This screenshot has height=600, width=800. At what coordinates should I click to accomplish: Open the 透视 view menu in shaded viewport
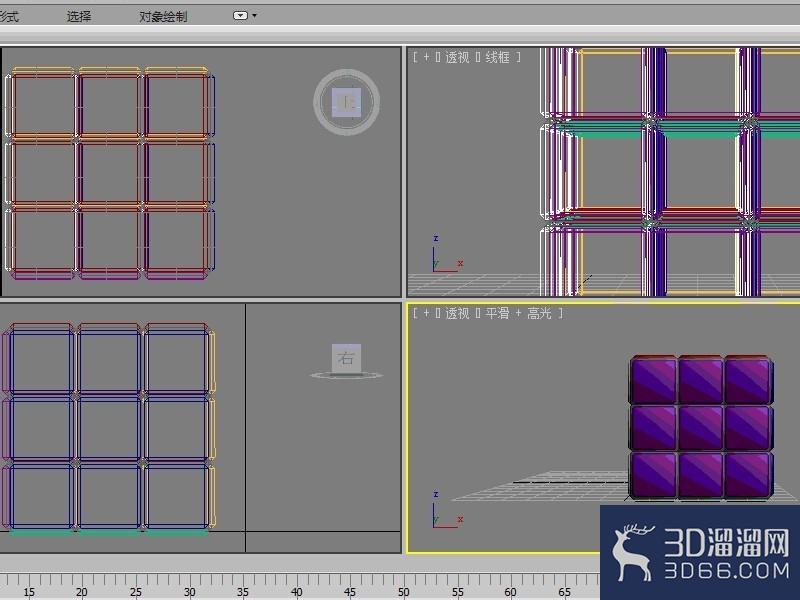tap(457, 313)
